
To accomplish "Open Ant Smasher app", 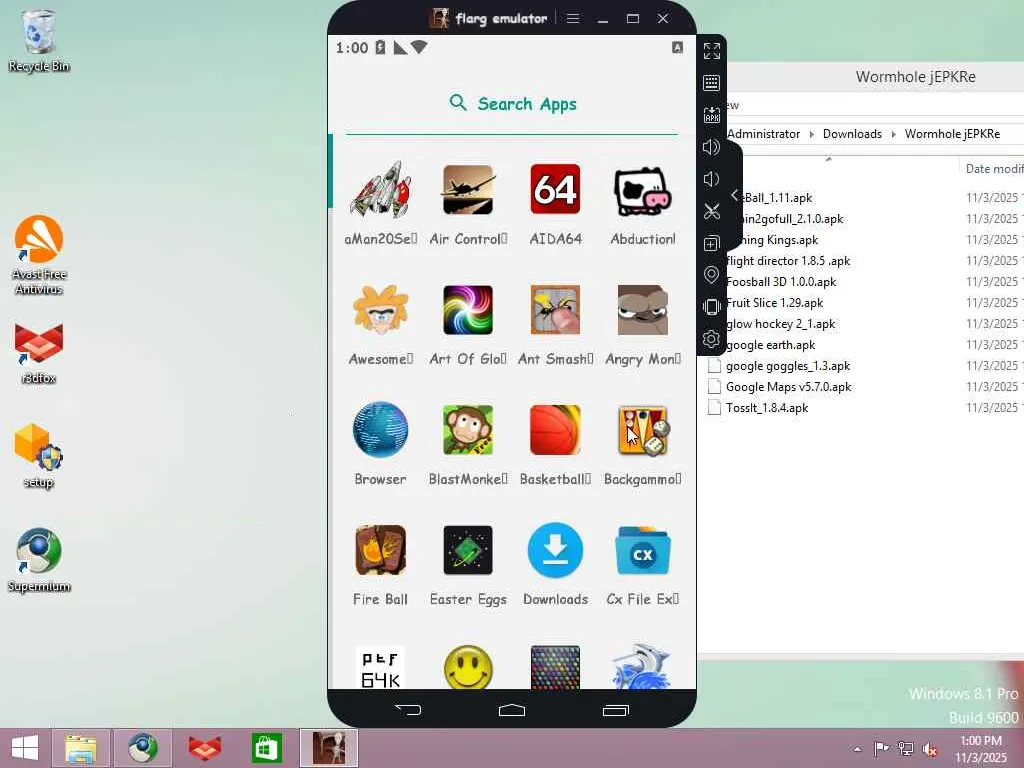I will click(x=555, y=310).
